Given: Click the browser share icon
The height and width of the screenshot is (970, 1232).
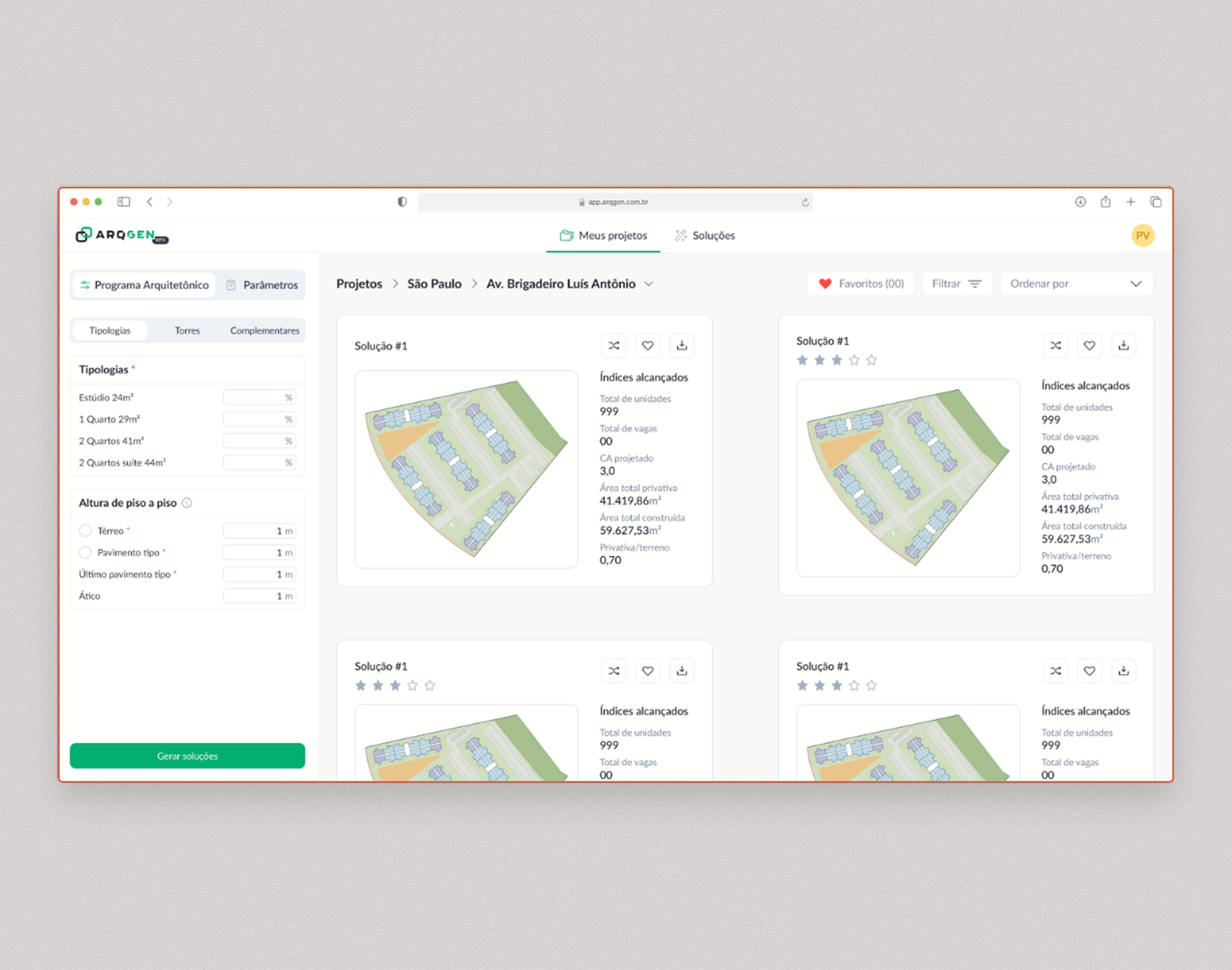Looking at the screenshot, I should (x=1105, y=202).
